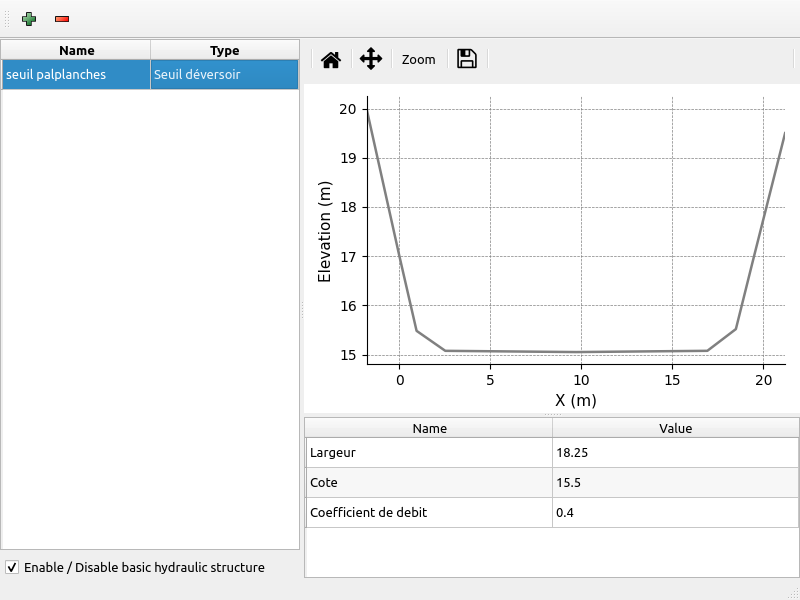This screenshot has width=800, height=600.
Task: Click the parameter Value column header
Action: tap(675, 428)
